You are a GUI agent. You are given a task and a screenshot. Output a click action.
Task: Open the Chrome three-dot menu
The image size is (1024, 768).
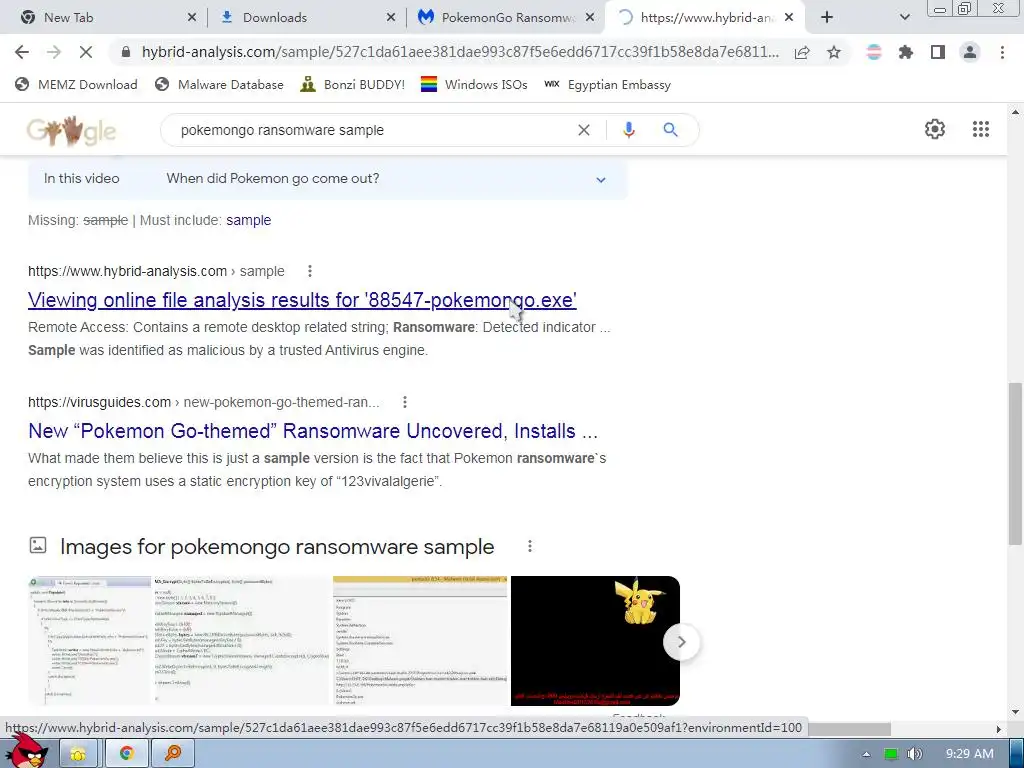tap(1002, 52)
